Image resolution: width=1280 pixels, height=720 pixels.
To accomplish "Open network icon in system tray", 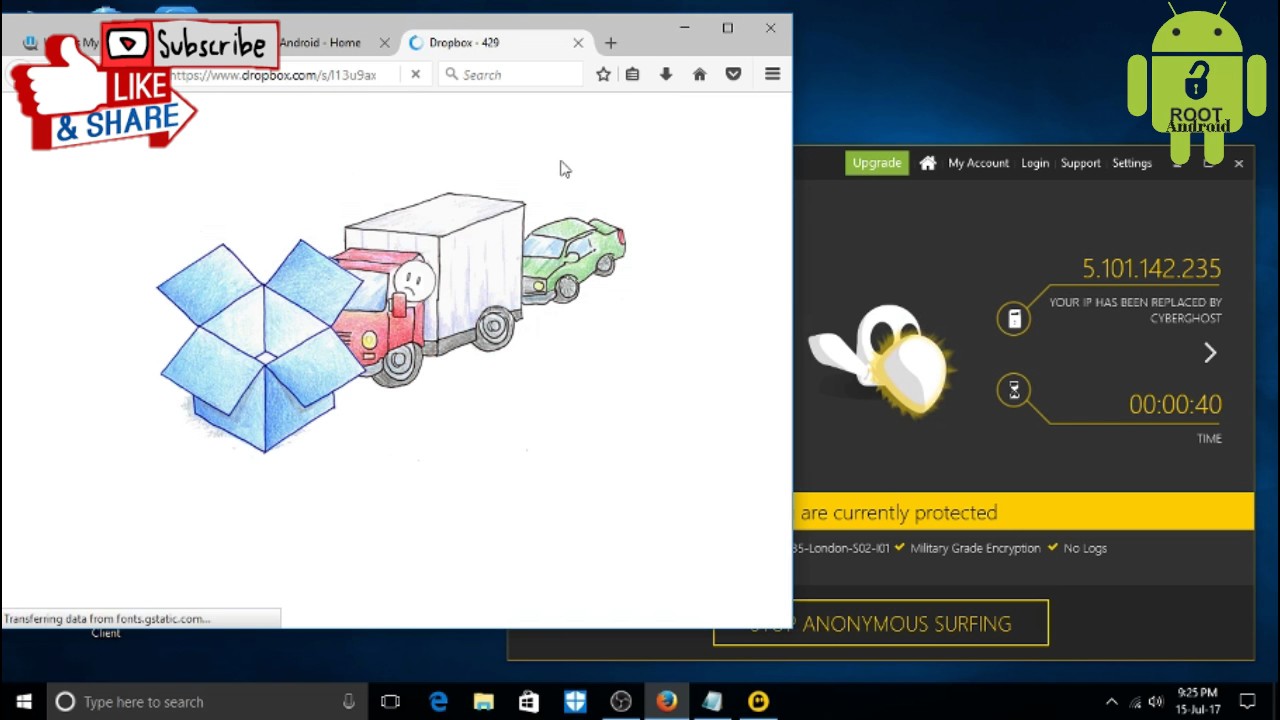I will [x=1135, y=702].
